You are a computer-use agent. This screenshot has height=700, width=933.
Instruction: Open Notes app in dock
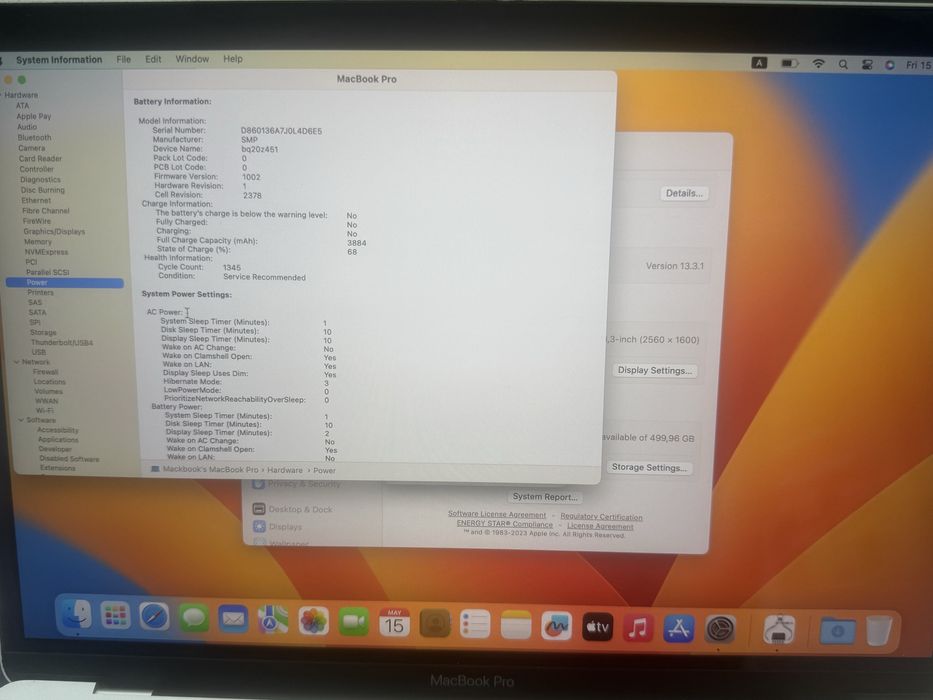tap(516, 626)
